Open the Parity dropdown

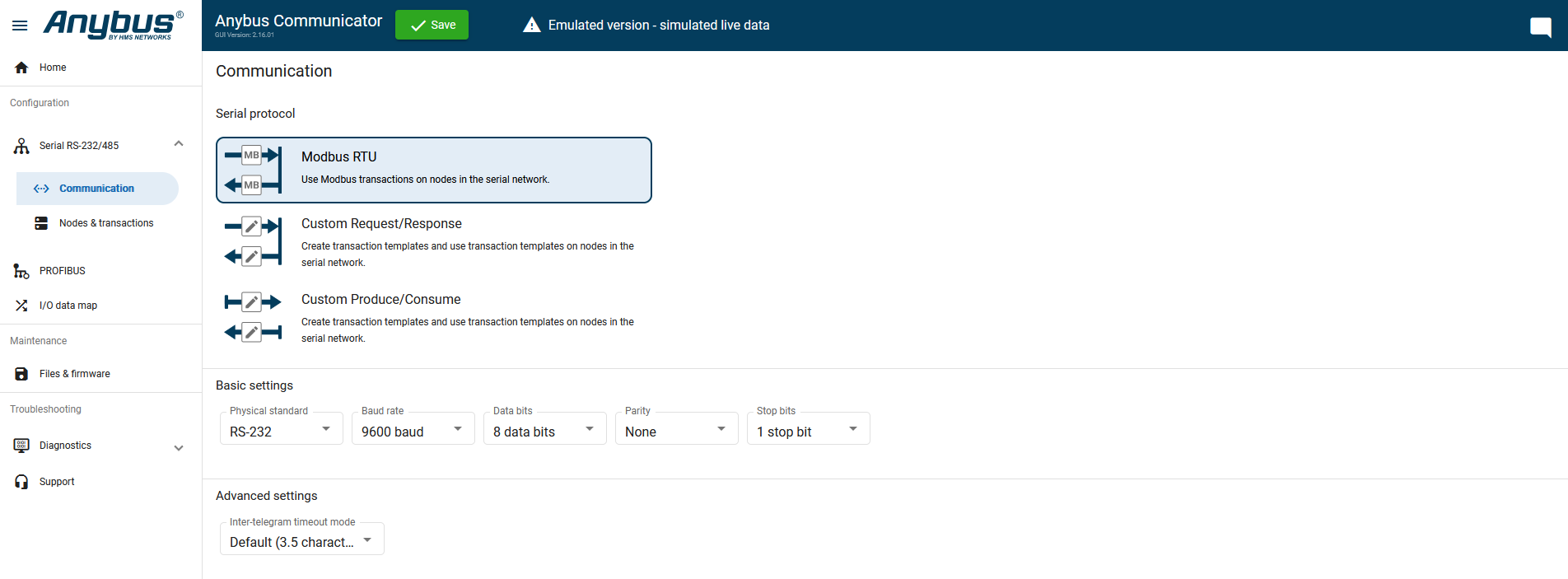[x=676, y=430]
